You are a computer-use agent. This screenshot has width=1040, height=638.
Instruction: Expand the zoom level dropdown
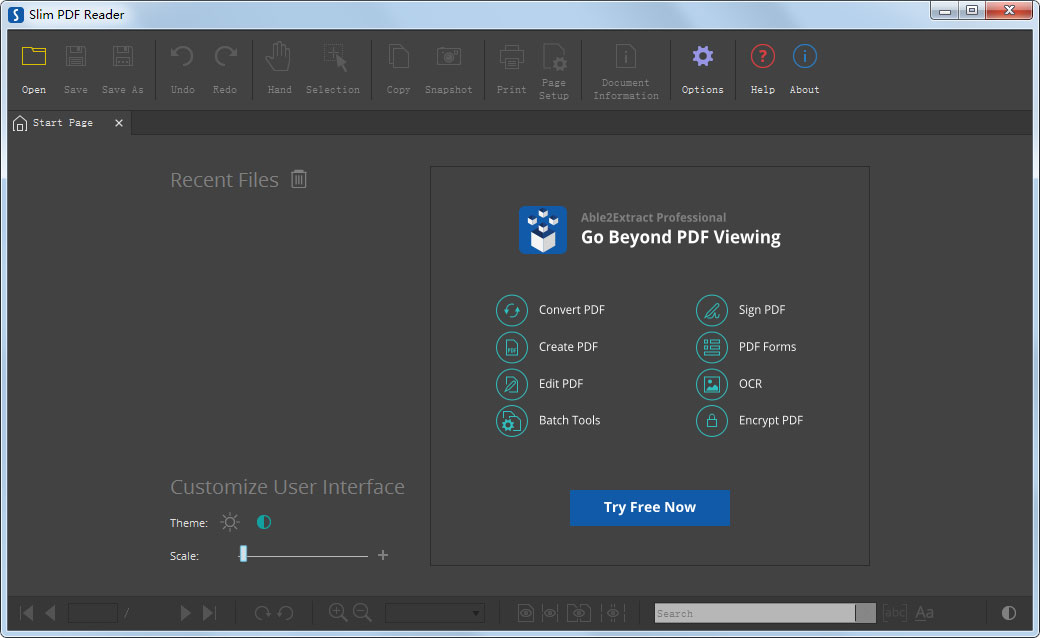coord(476,613)
